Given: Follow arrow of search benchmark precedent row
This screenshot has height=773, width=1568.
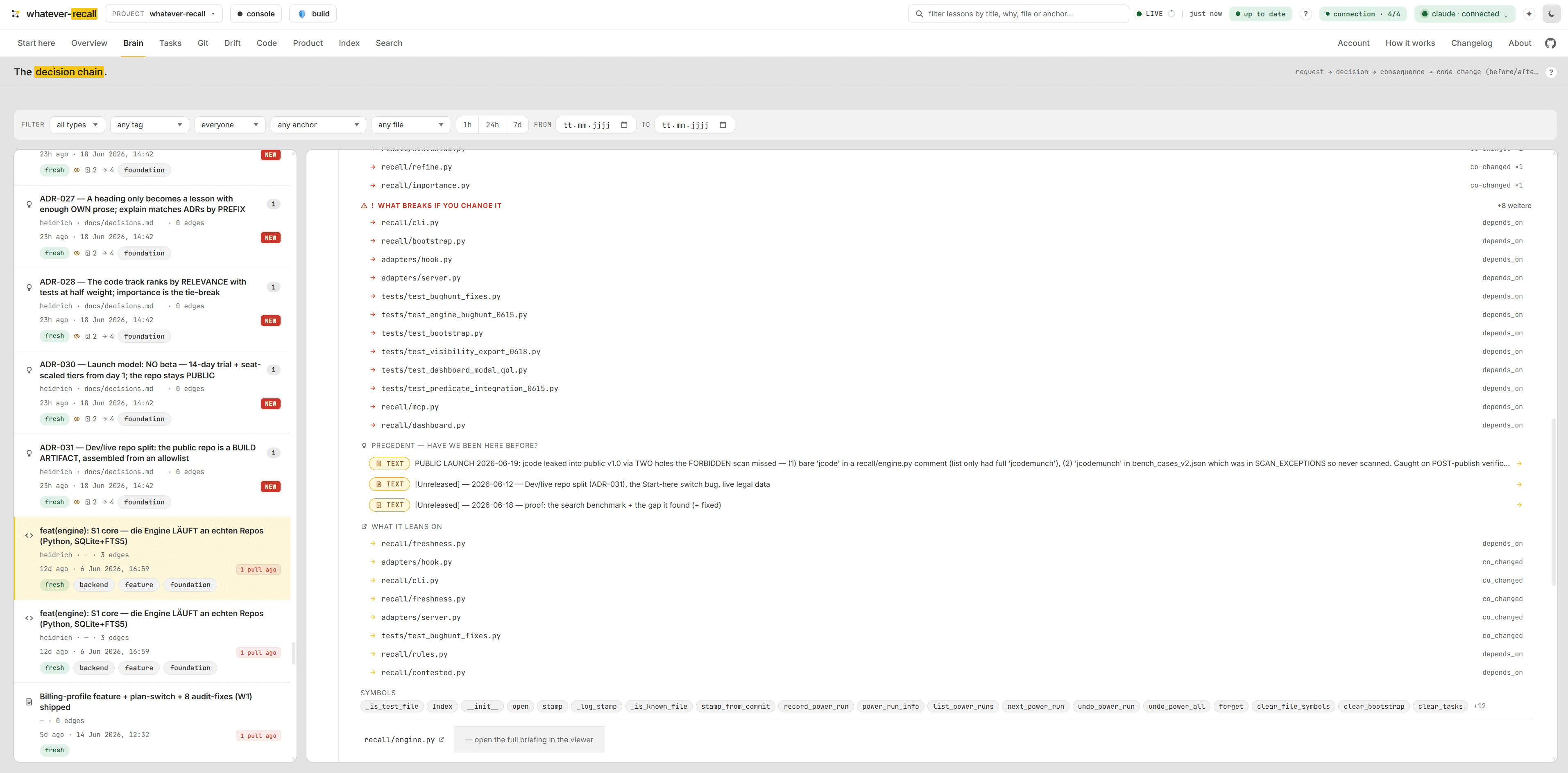Looking at the screenshot, I should click(1519, 505).
